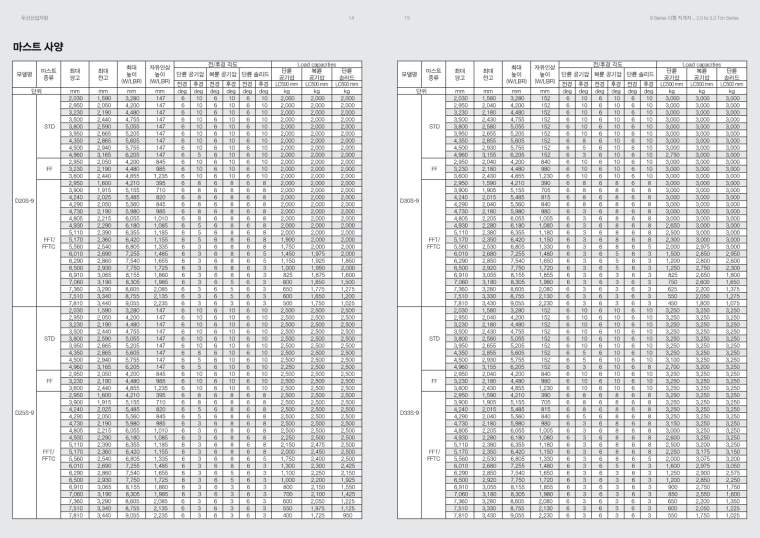Select the 마스트 종류 column header in right table
The image size is (760, 538).
point(435,74)
